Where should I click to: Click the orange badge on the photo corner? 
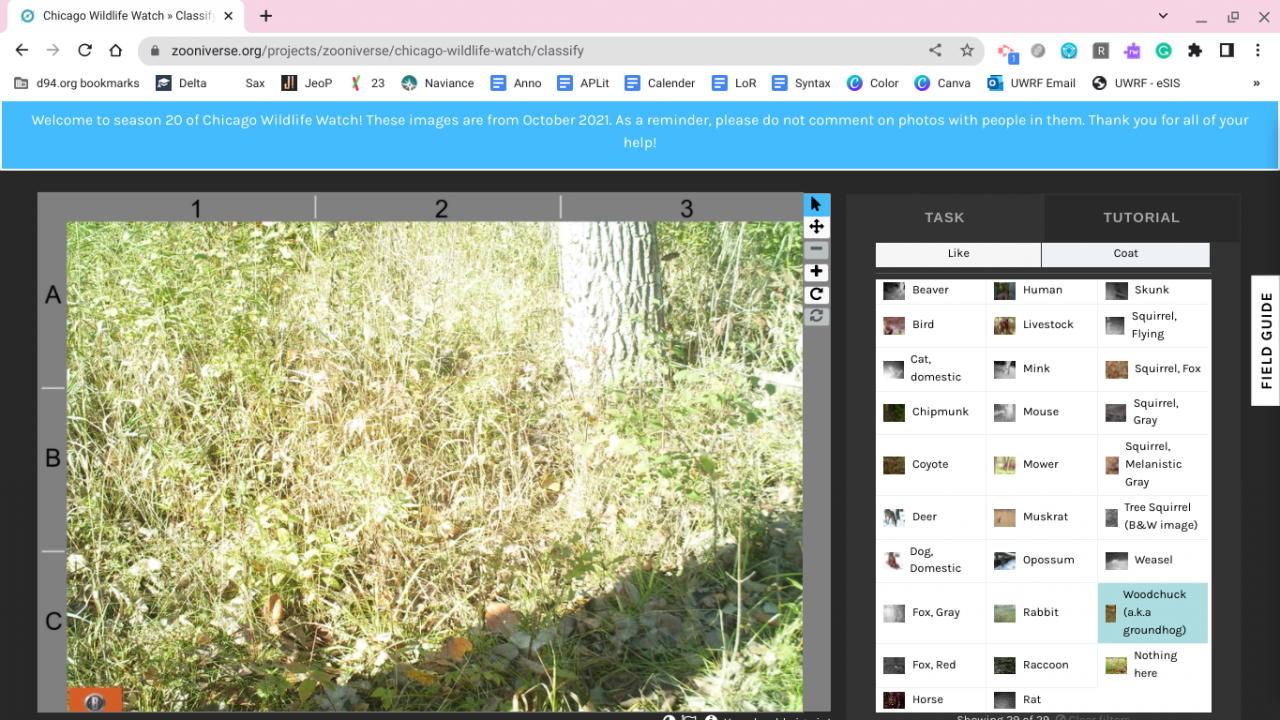pos(94,700)
